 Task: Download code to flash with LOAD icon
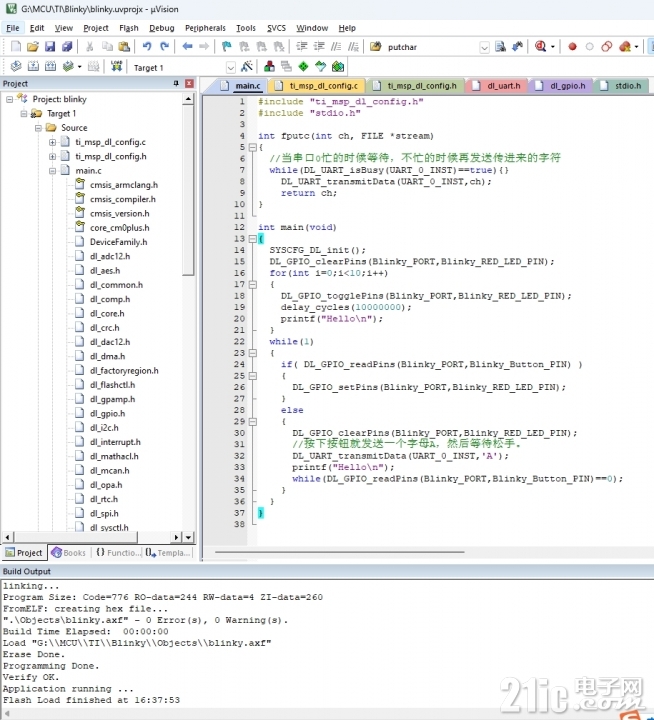pos(116,67)
